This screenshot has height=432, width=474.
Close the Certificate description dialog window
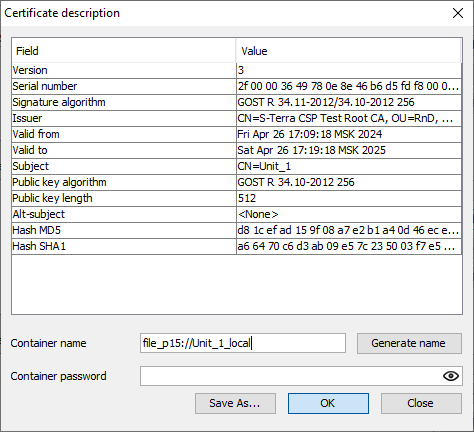[x=458, y=13]
